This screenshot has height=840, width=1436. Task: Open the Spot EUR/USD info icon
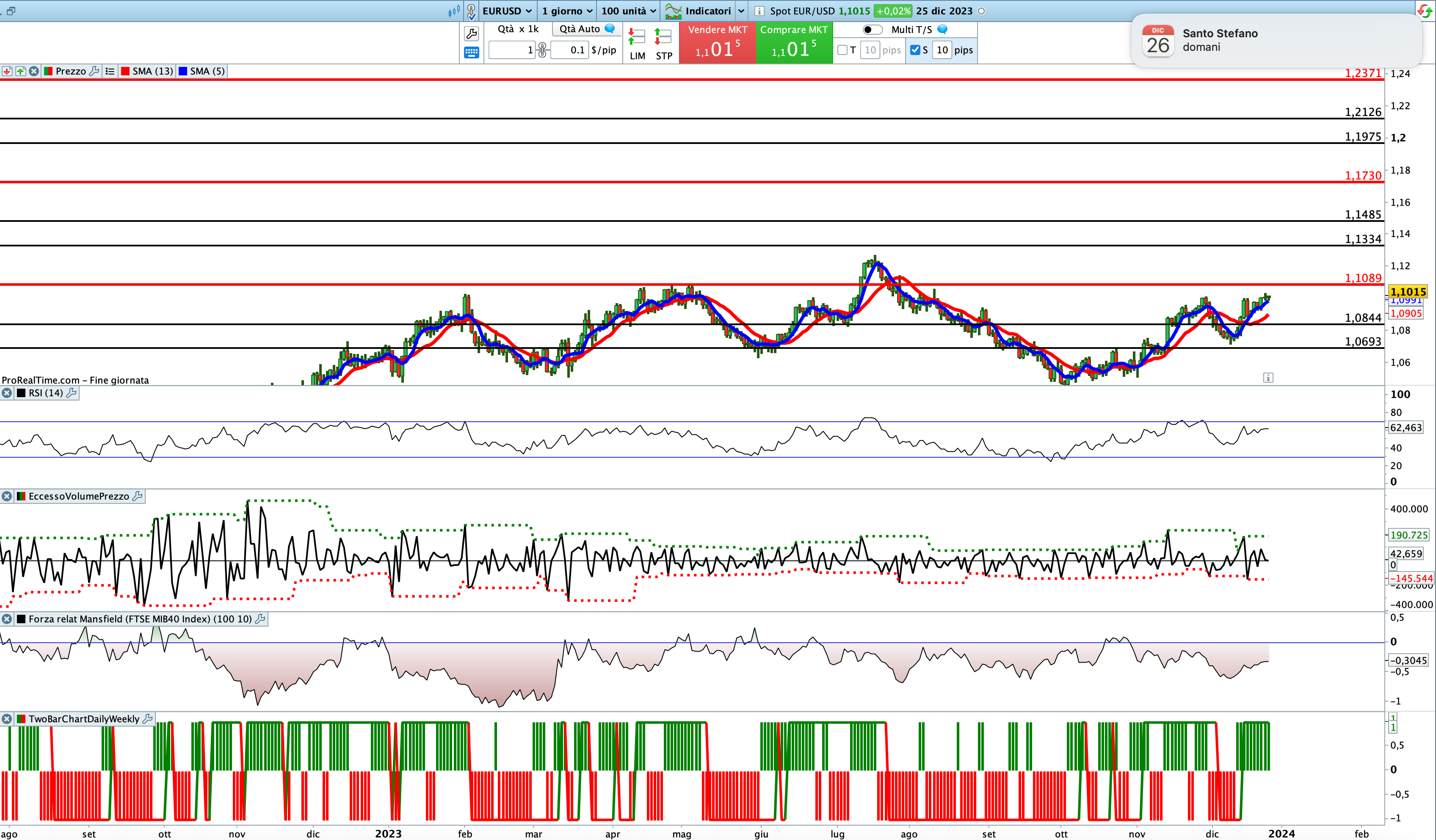[x=759, y=11]
